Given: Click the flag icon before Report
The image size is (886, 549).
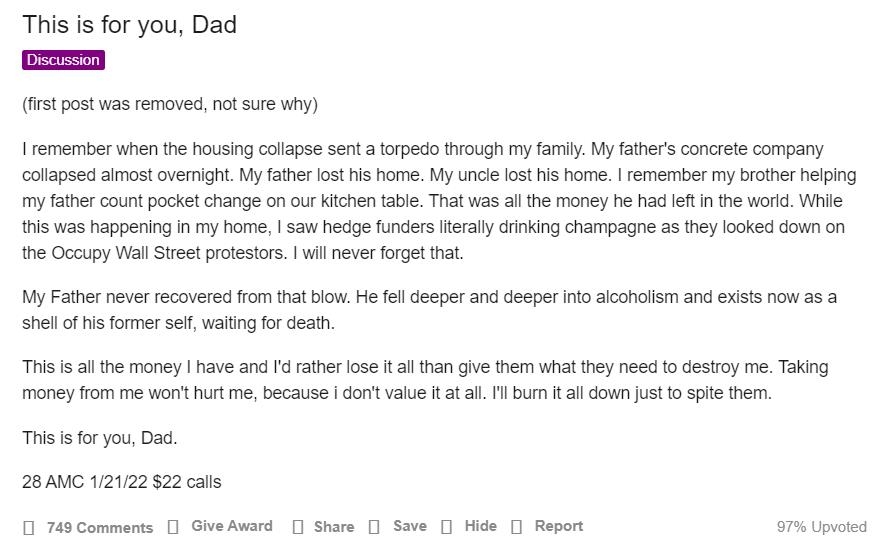Looking at the screenshot, I should click(516, 526).
